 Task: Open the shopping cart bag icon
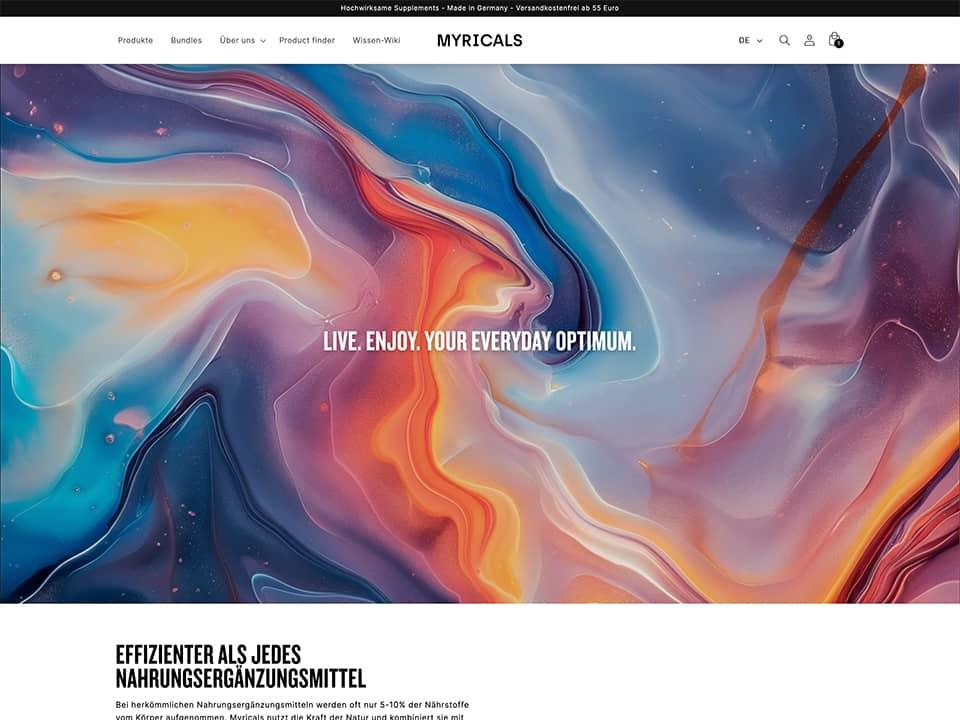point(834,40)
